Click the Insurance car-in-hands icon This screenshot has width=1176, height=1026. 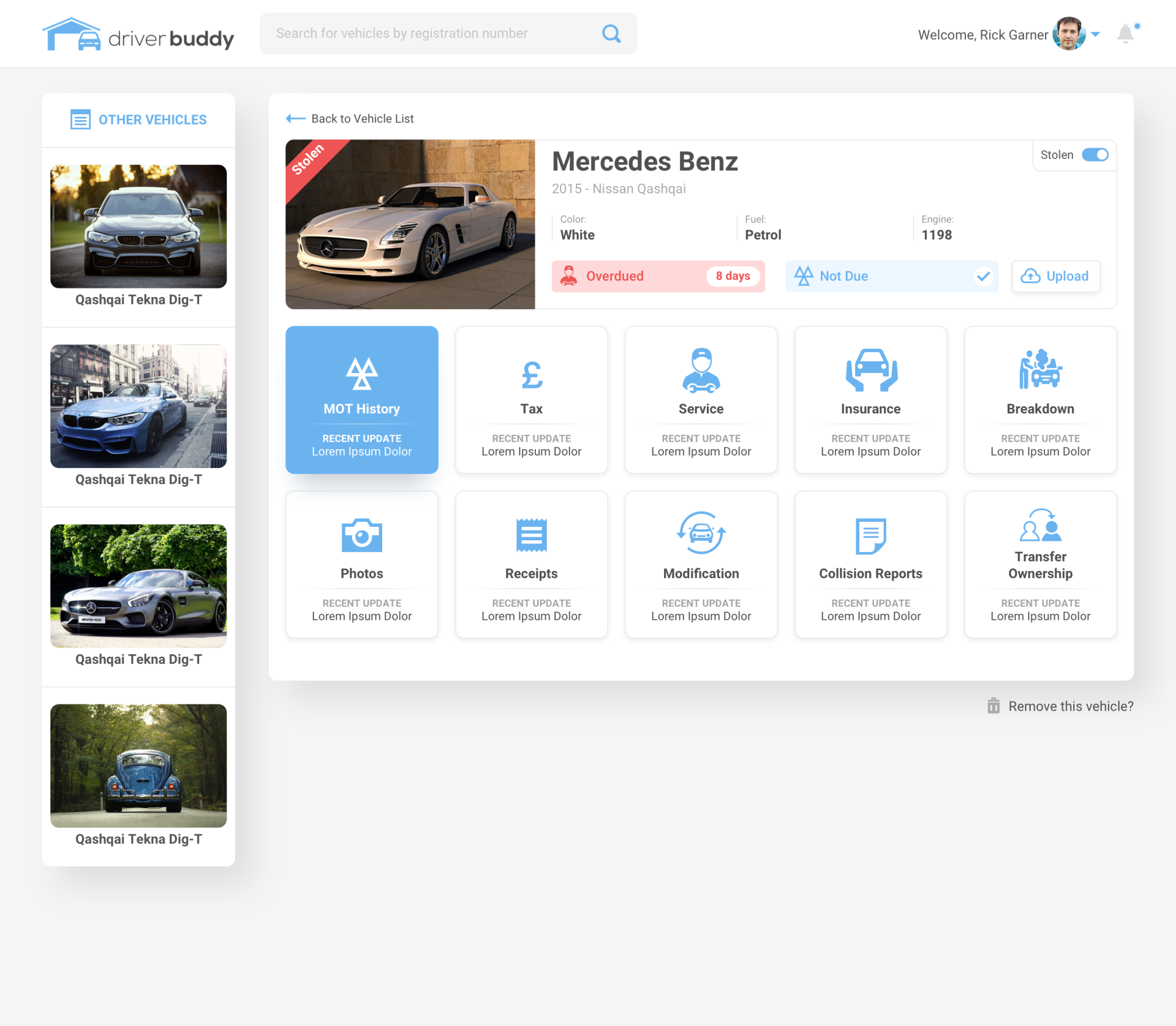[x=871, y=370]
